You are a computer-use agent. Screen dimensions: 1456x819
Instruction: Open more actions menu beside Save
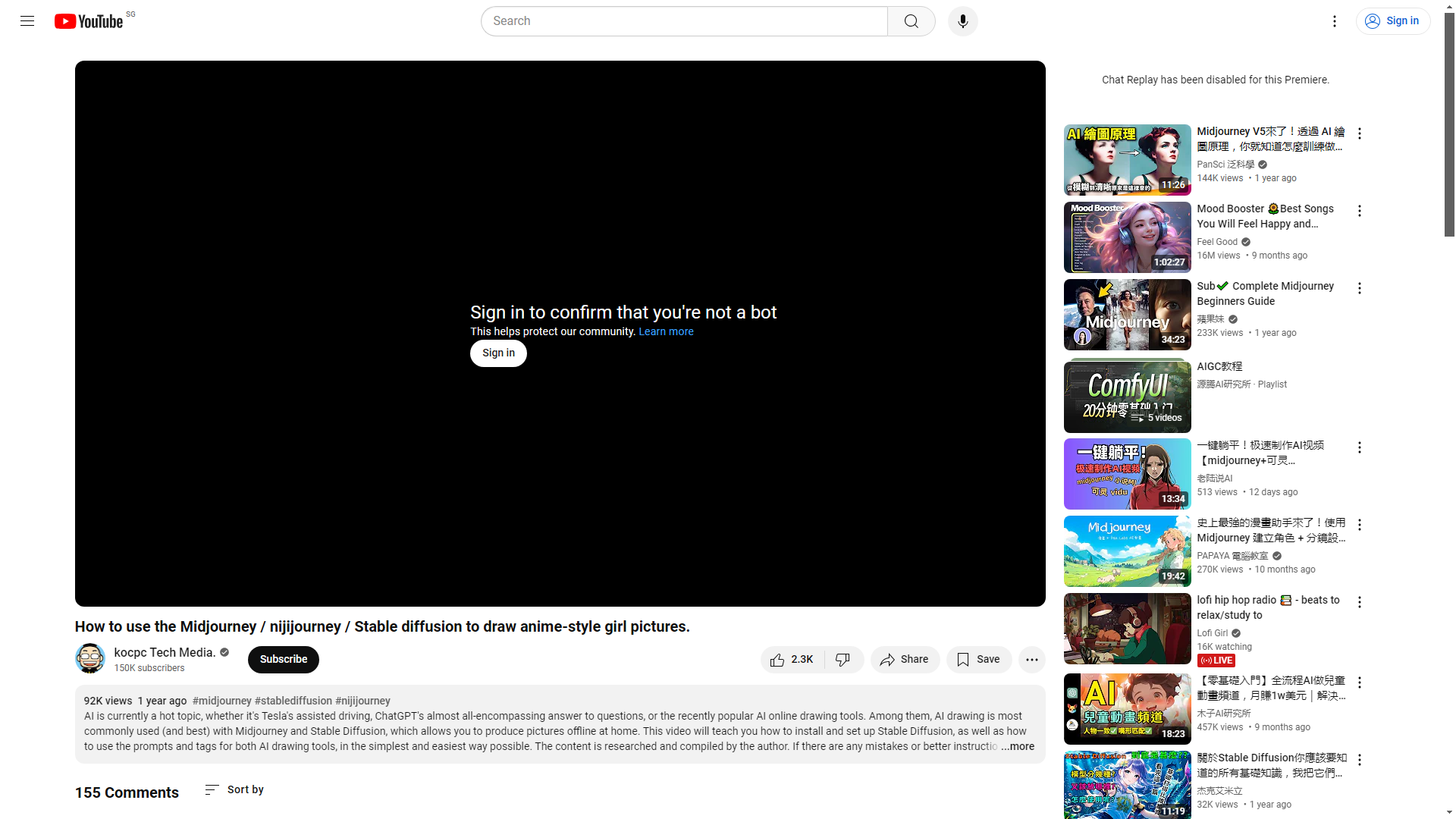pyautogui.click(x=1031, y=660)
